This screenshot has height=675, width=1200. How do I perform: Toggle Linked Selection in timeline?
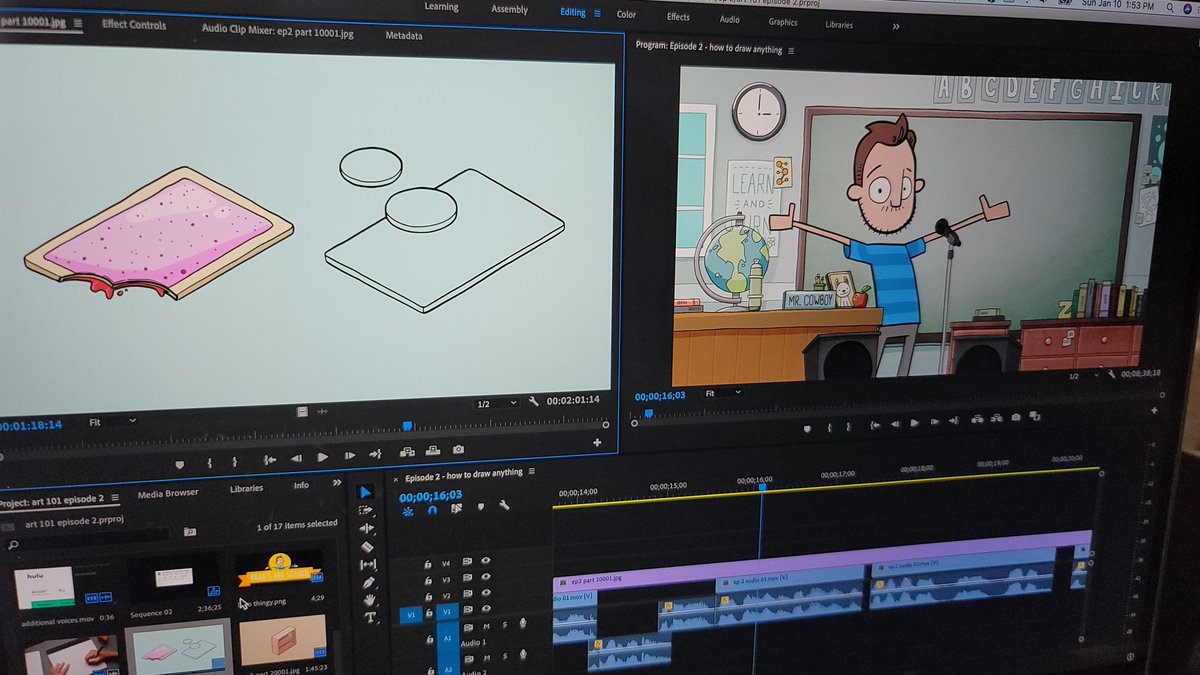(x=456, y=508)
